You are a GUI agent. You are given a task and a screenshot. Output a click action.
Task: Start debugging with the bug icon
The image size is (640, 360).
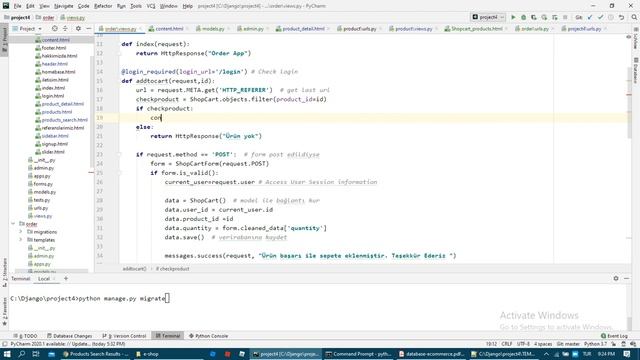(523, 18)
